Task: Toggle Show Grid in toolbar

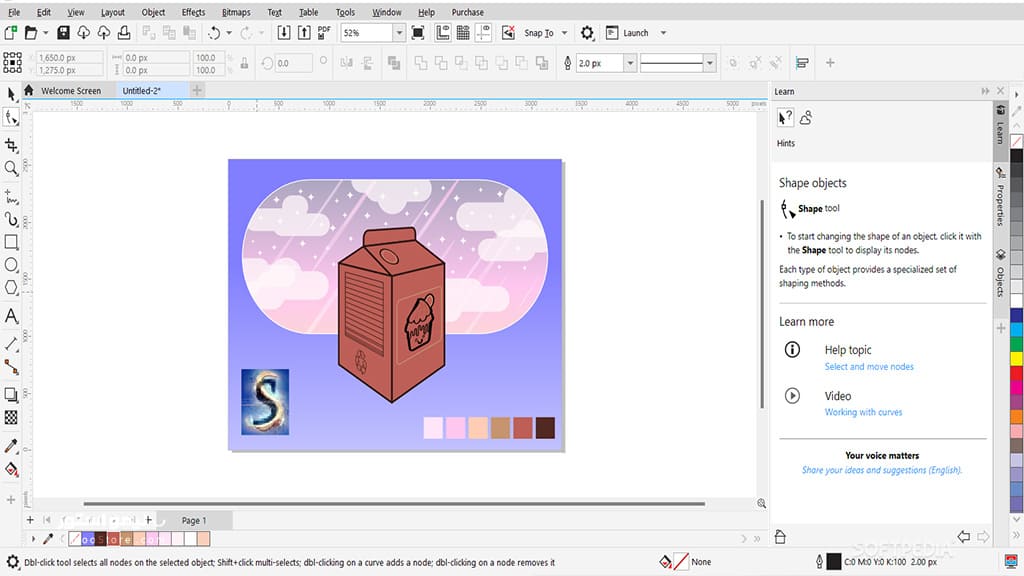Action: (463, 33)
